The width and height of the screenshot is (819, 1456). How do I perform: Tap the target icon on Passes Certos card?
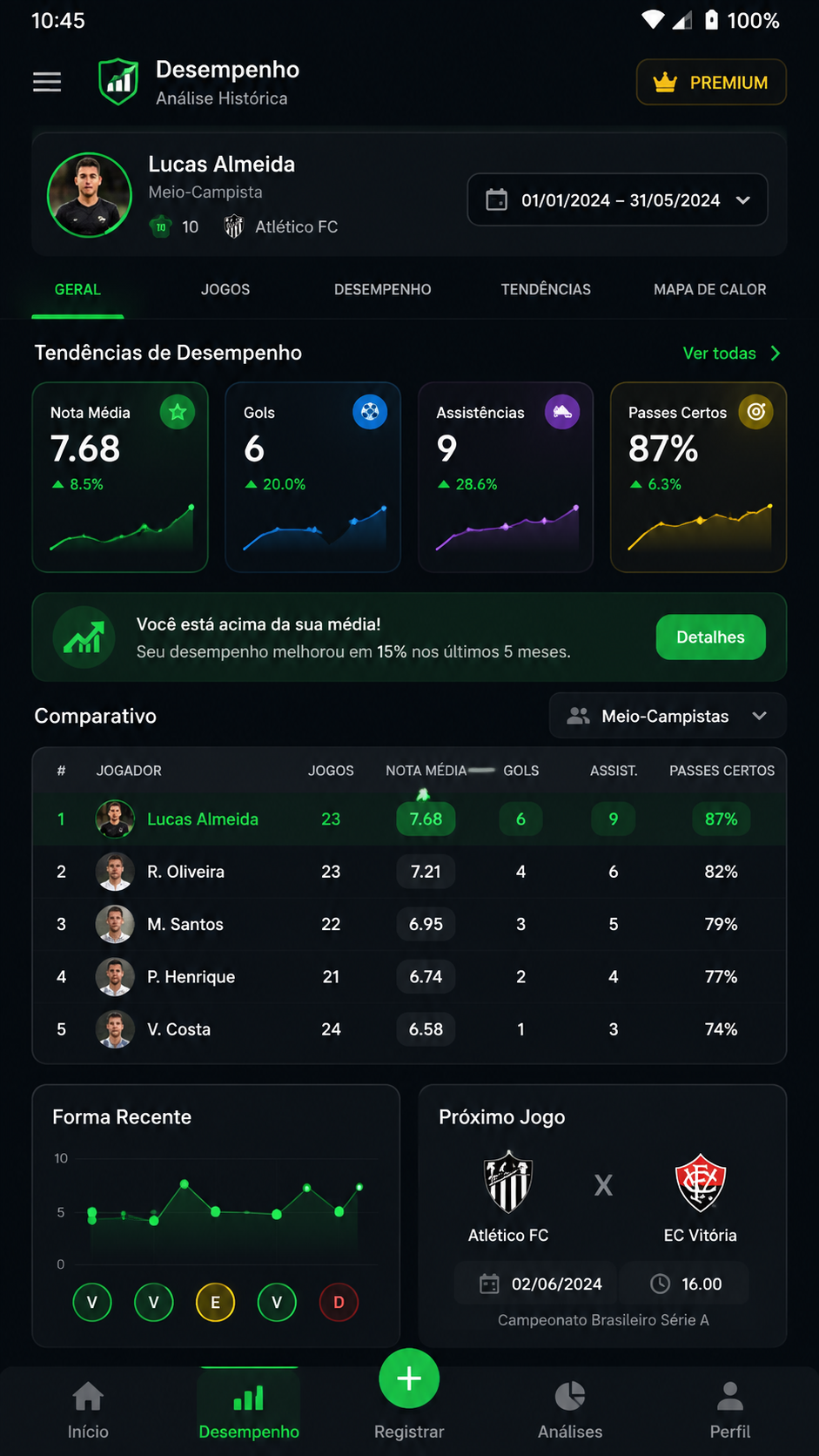(x=756, y=412)
